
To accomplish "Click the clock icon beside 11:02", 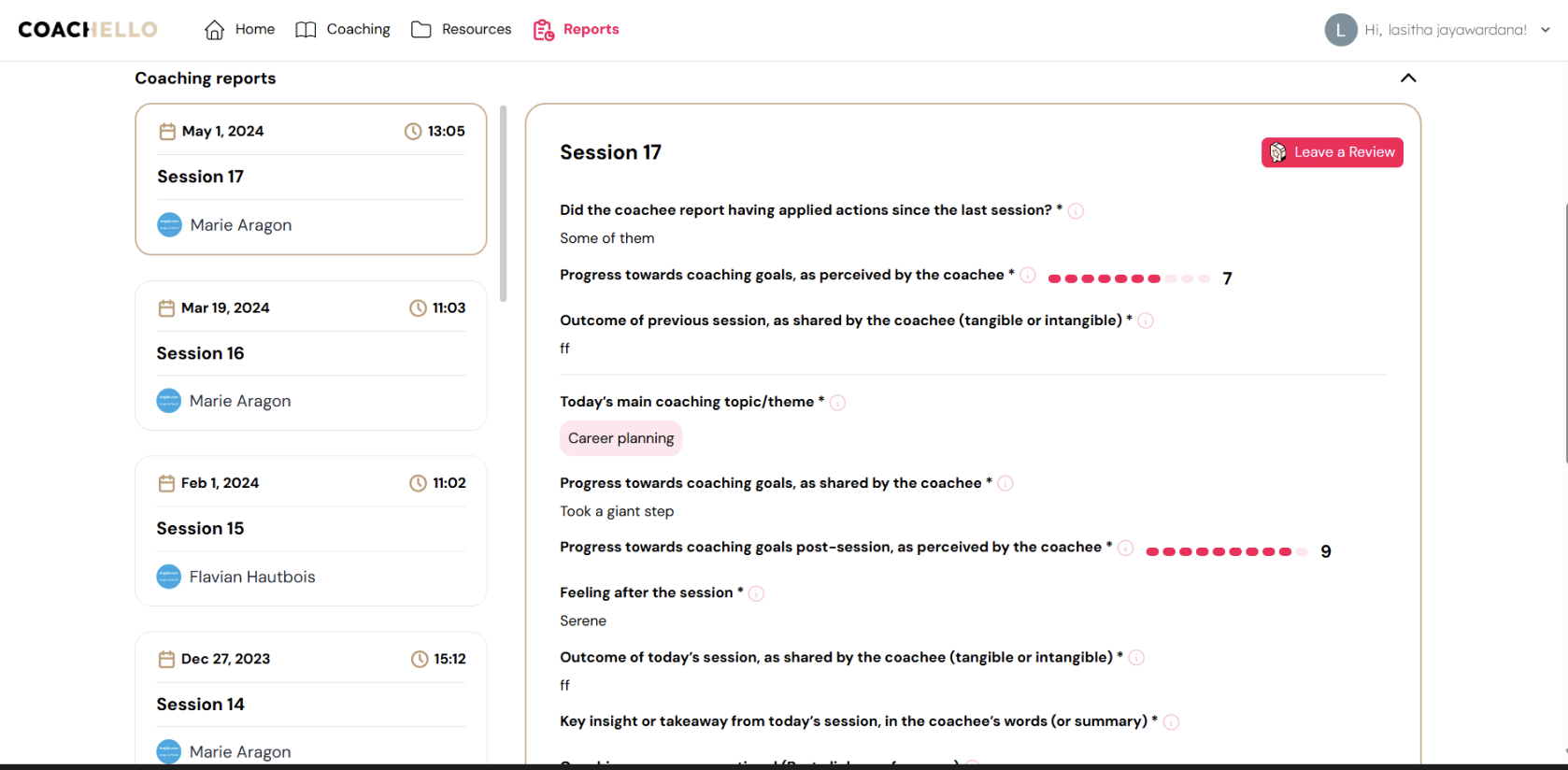I will click(418, 483).
